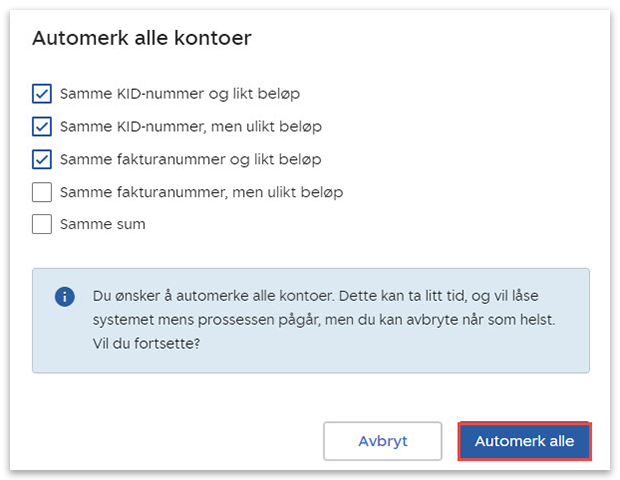Screen dimensions: 620x480
Task: Click the 'Automerk alle kontoer' dialog title
Action: tap(141, 39)
